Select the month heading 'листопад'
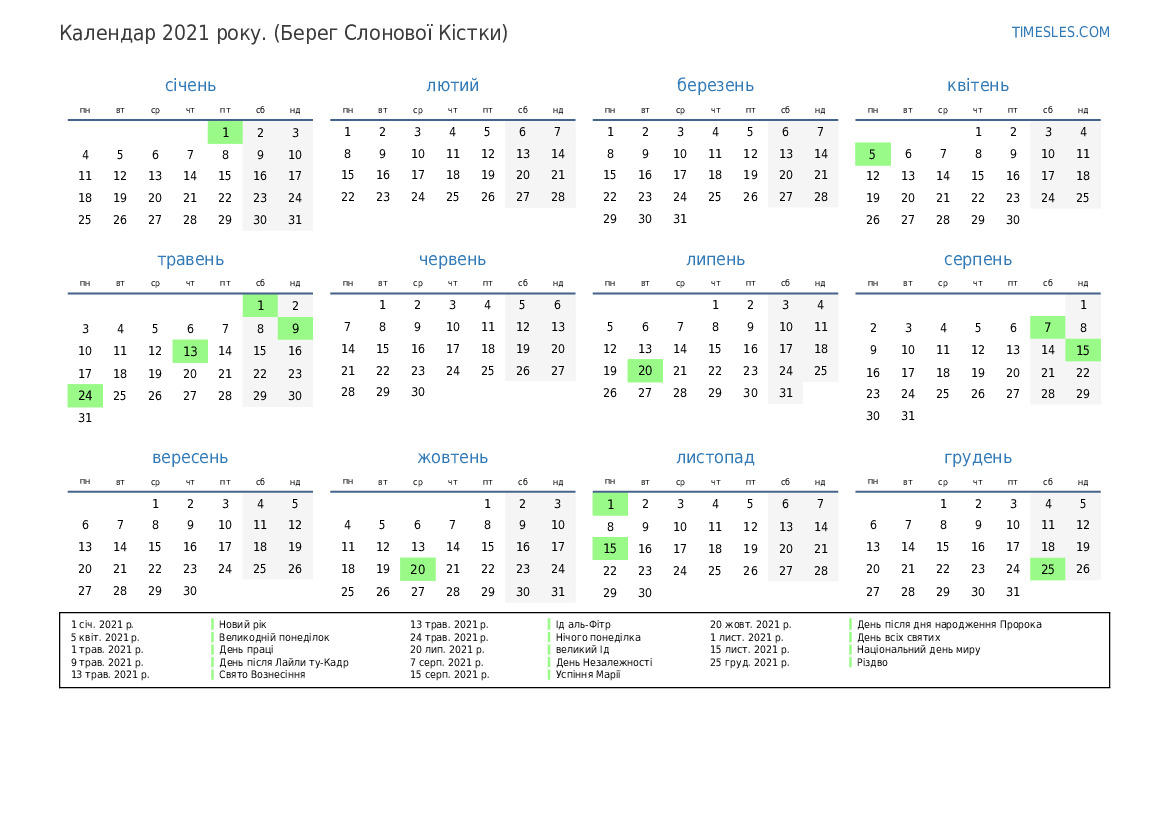The height and width of the screenshot is (827, 1169). click(x=715, y=457)
